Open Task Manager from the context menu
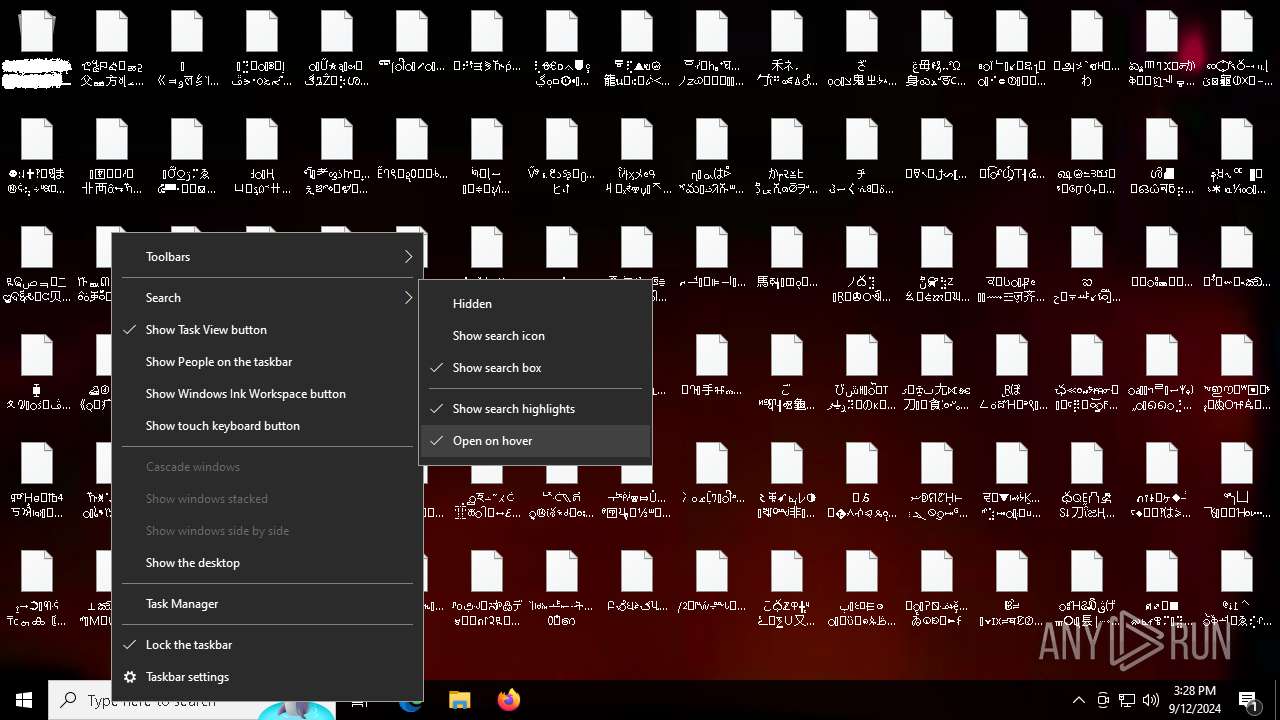The image size is (1280, 720). pyautogui.click(x=268, y=604)
